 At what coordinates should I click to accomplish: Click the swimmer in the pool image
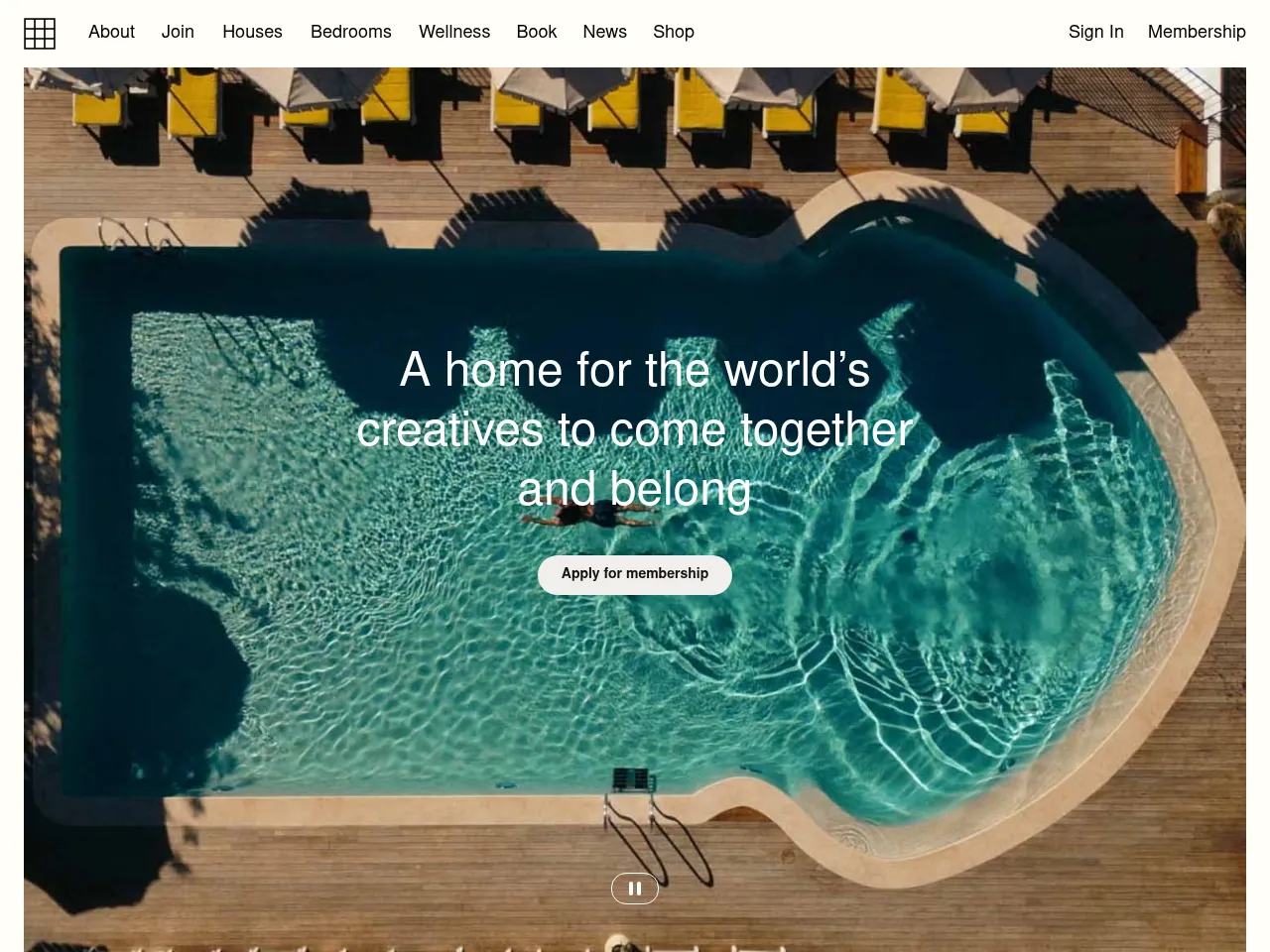coord(585,518)
